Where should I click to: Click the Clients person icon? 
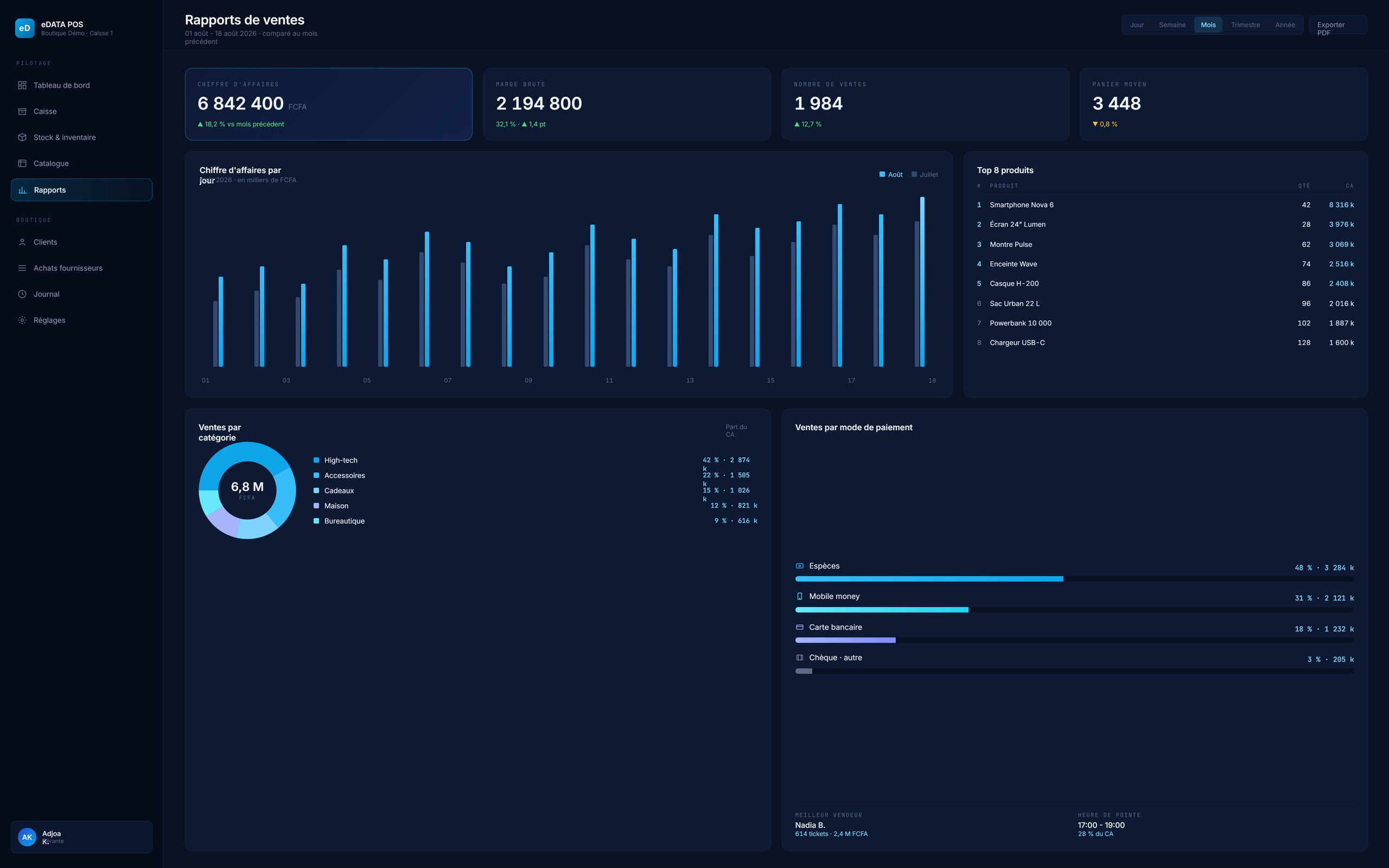click(22, 242)
